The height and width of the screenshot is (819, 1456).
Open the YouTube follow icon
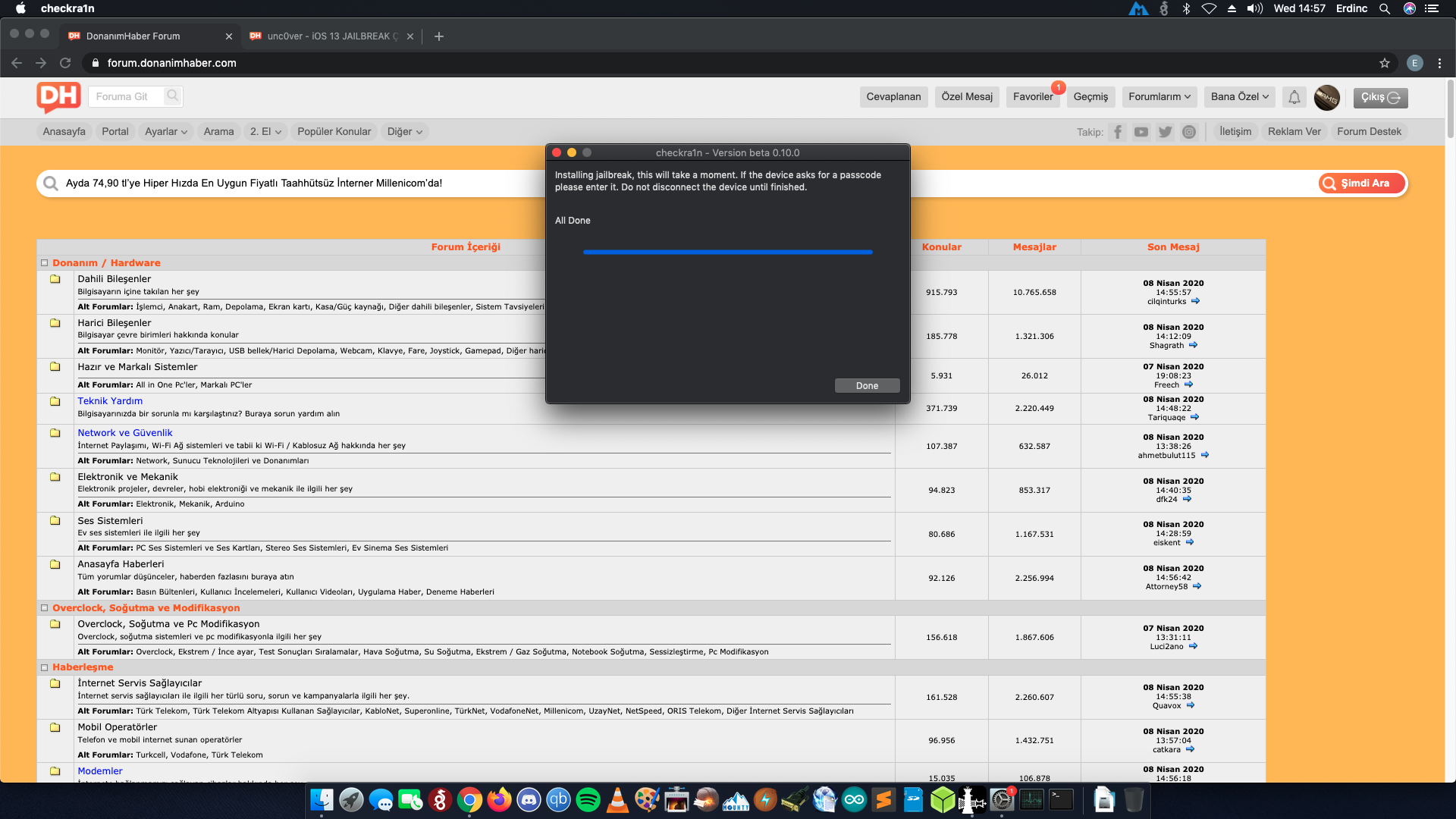(x=1141, y=132)
